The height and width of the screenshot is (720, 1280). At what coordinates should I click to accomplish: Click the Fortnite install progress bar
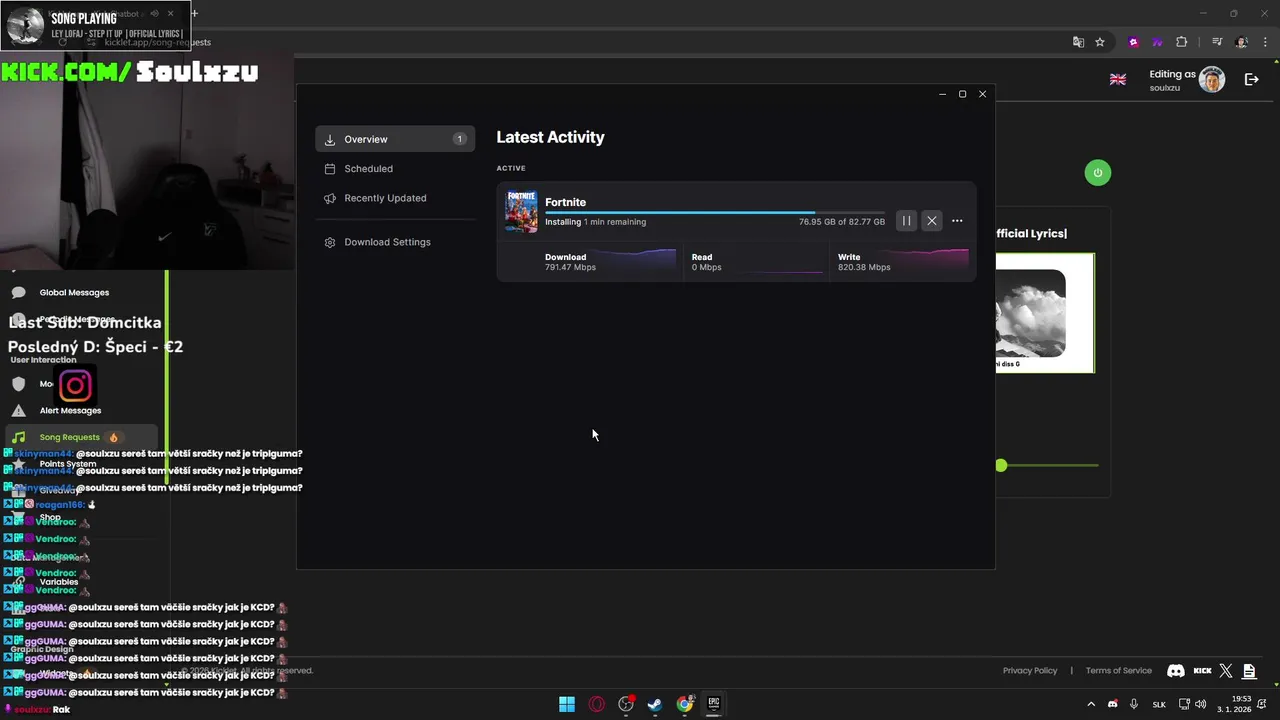[714, 212]
